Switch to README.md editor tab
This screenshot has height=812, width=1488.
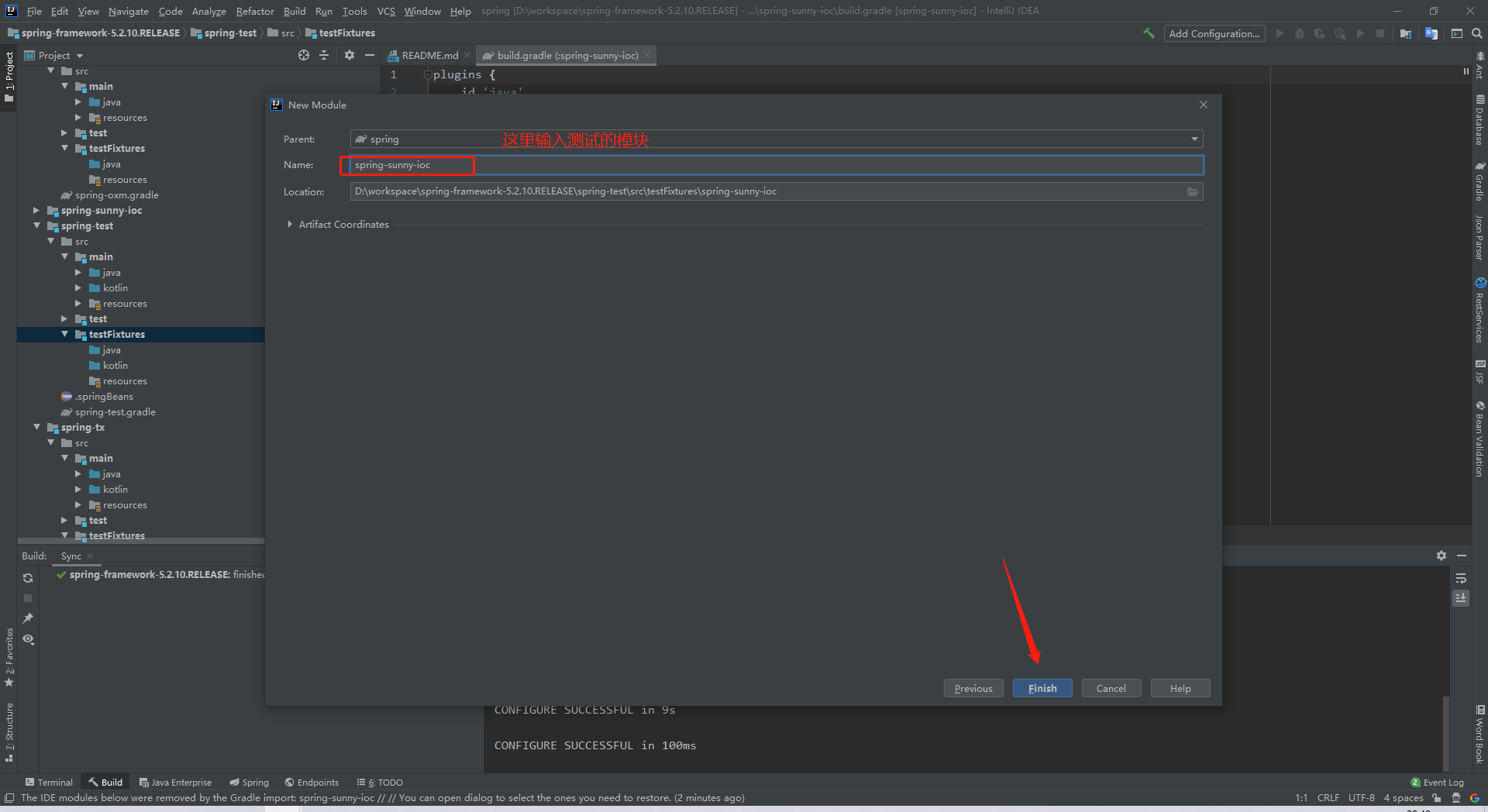429,55
